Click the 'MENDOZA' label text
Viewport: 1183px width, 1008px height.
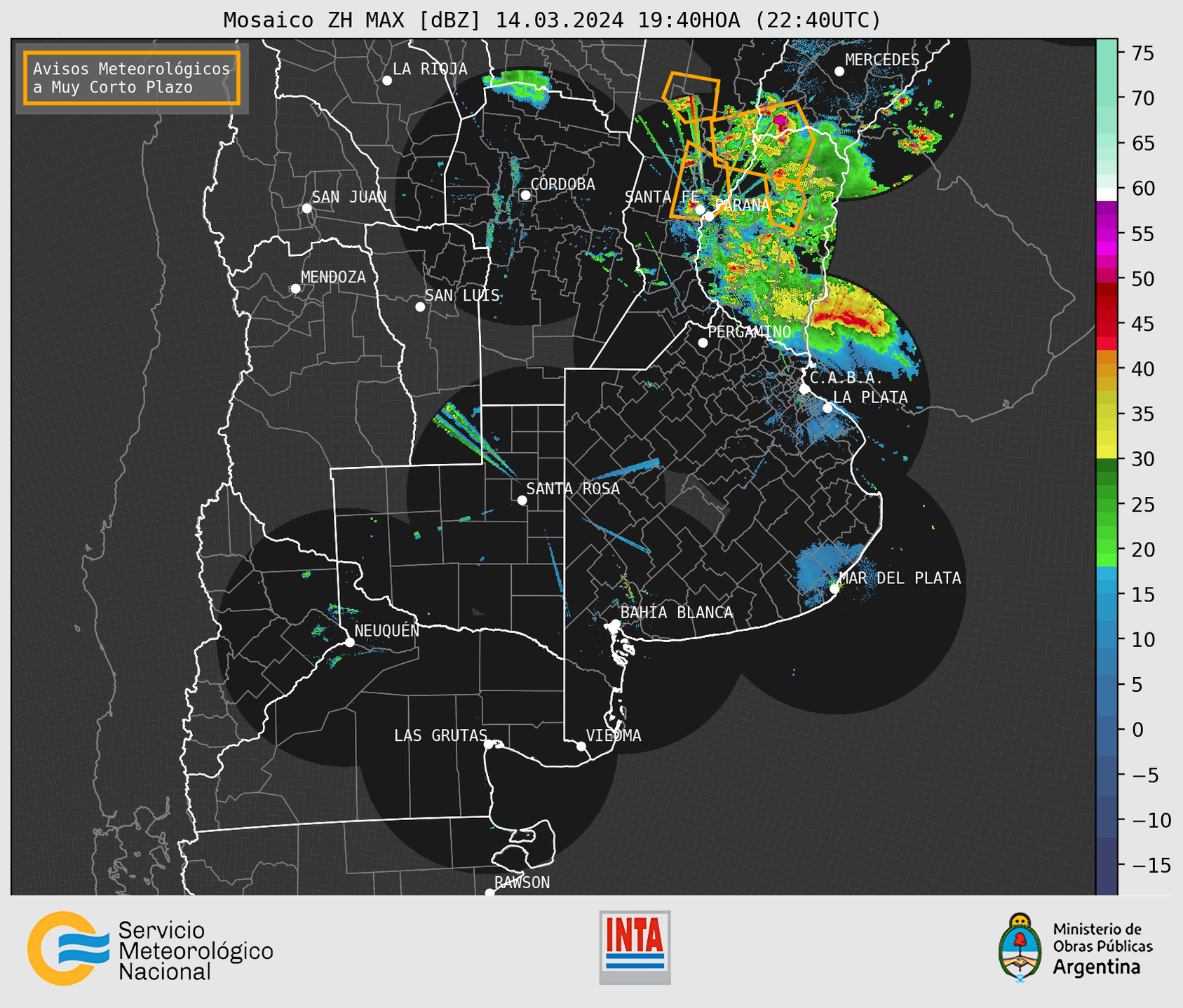[333, 278]
